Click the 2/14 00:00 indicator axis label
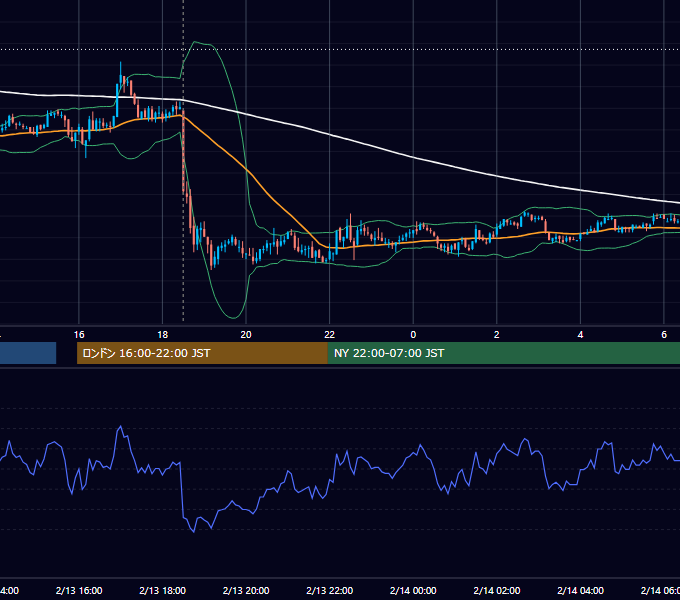 [413, 590]
